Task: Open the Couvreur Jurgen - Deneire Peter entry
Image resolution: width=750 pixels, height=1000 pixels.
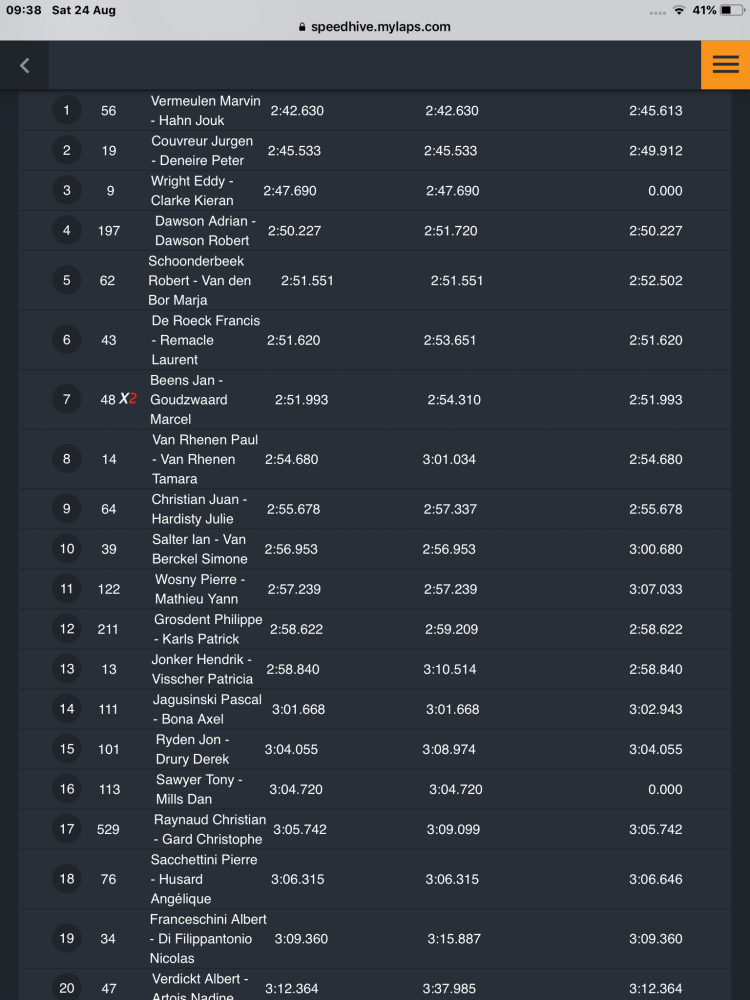Action: pos(375,151)
